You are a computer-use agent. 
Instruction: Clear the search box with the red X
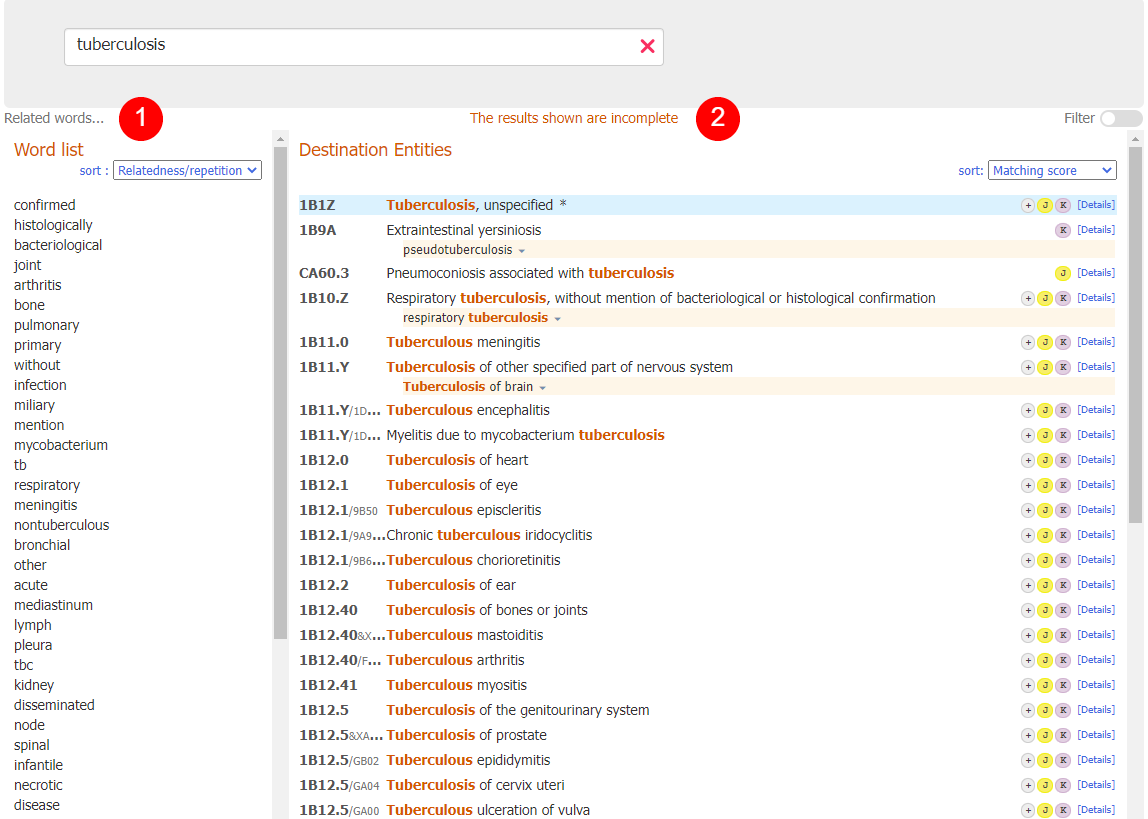647,46
